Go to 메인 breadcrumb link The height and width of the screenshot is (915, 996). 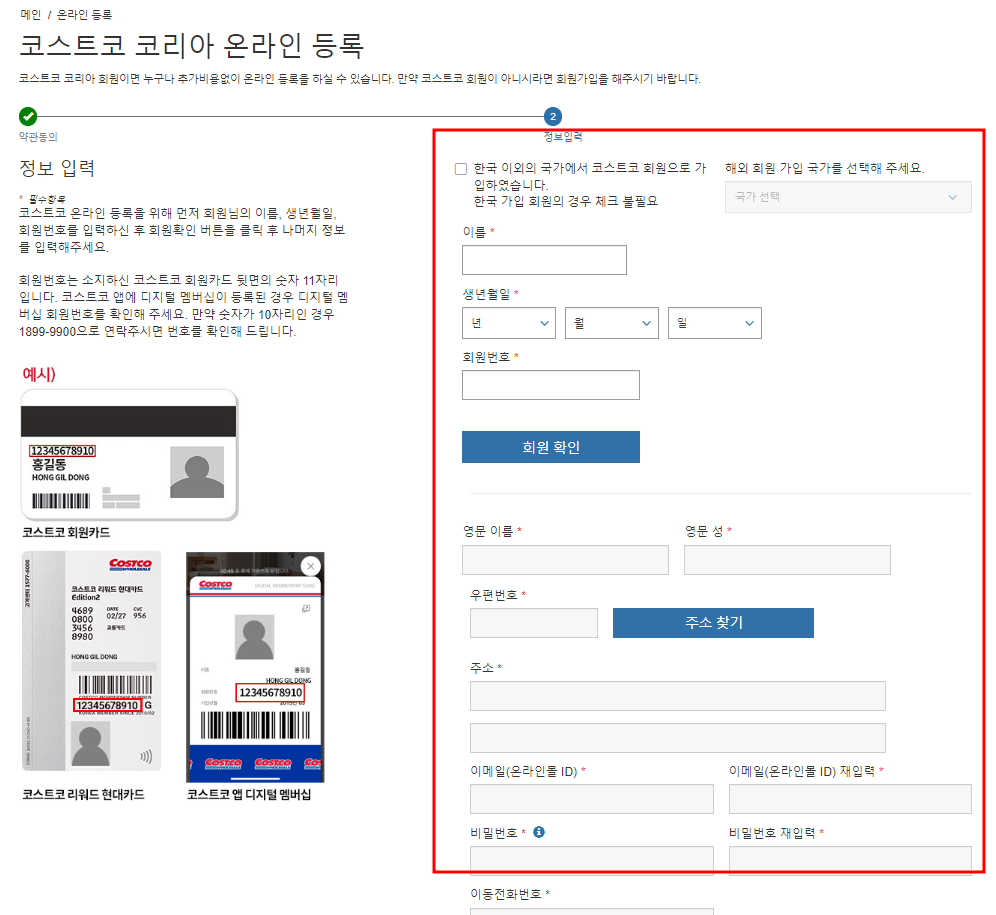[30, 14]
